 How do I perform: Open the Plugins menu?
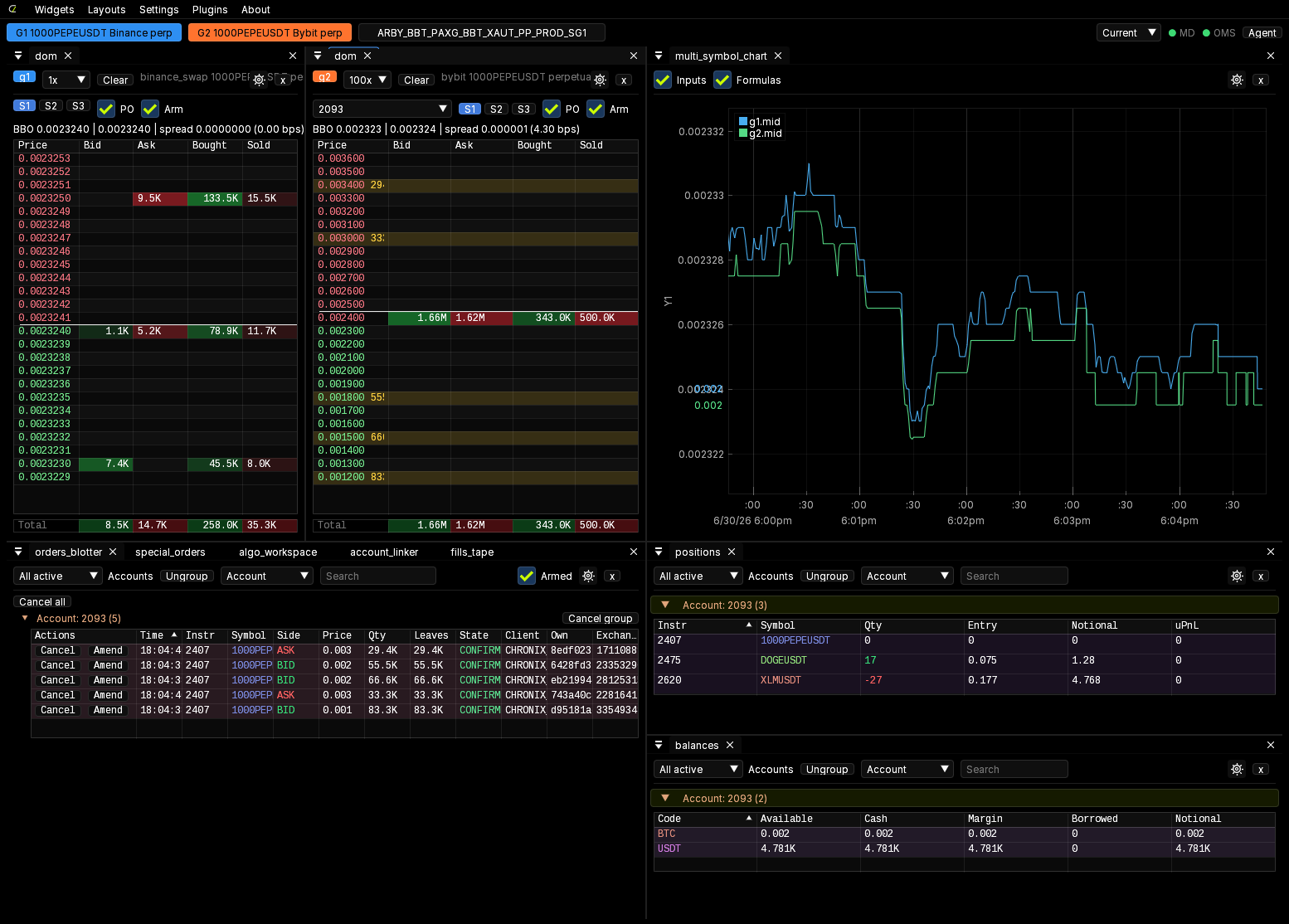coord(210,10)
